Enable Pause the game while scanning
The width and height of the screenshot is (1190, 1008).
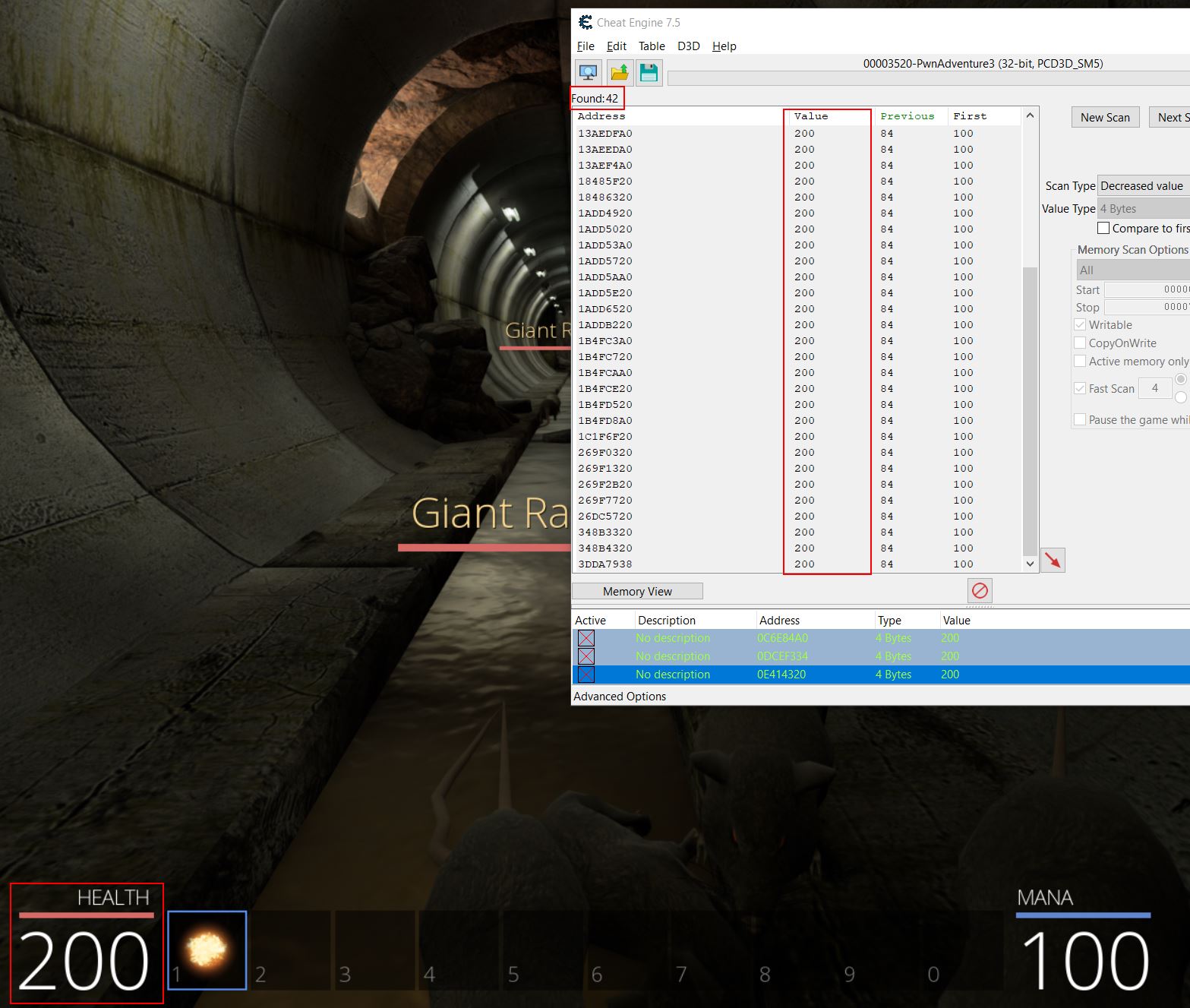pos(1080,419)
